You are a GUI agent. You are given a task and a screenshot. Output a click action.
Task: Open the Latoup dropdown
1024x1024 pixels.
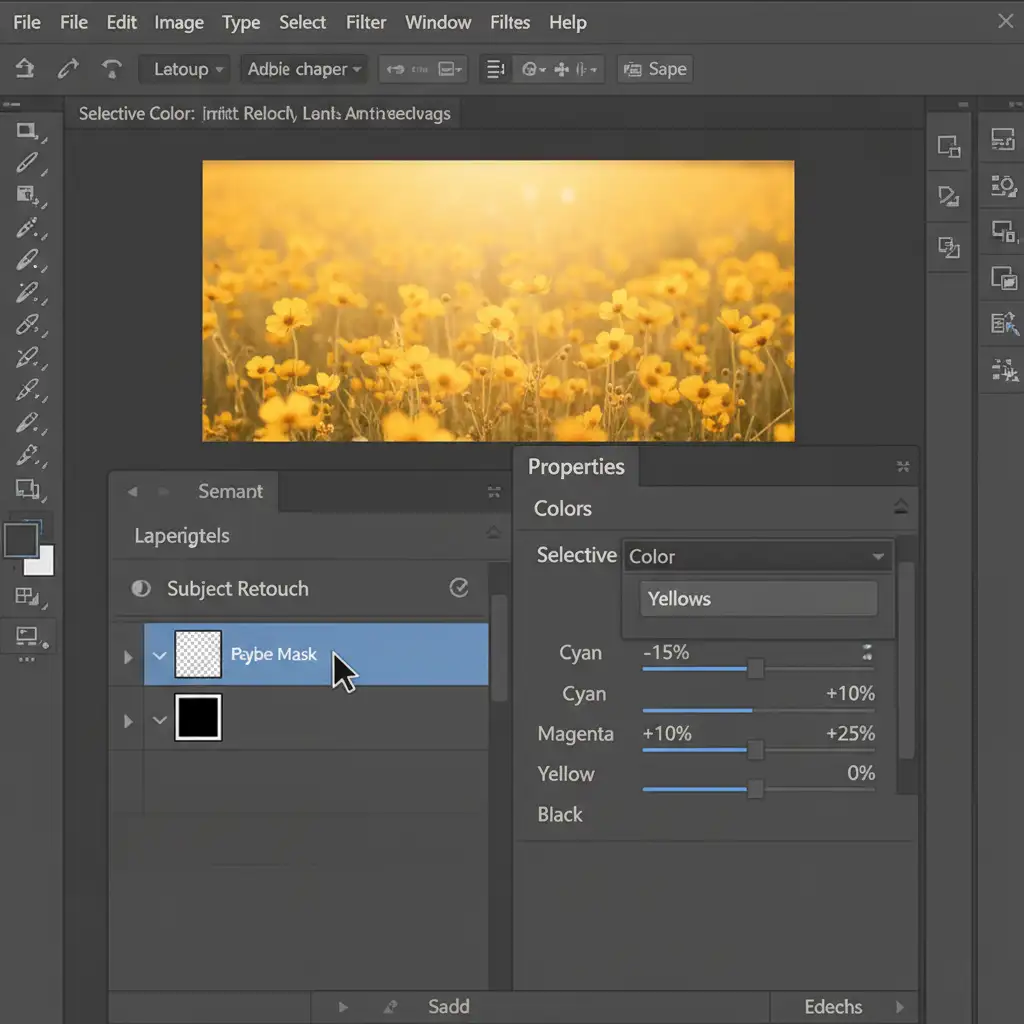pos(184,69)
